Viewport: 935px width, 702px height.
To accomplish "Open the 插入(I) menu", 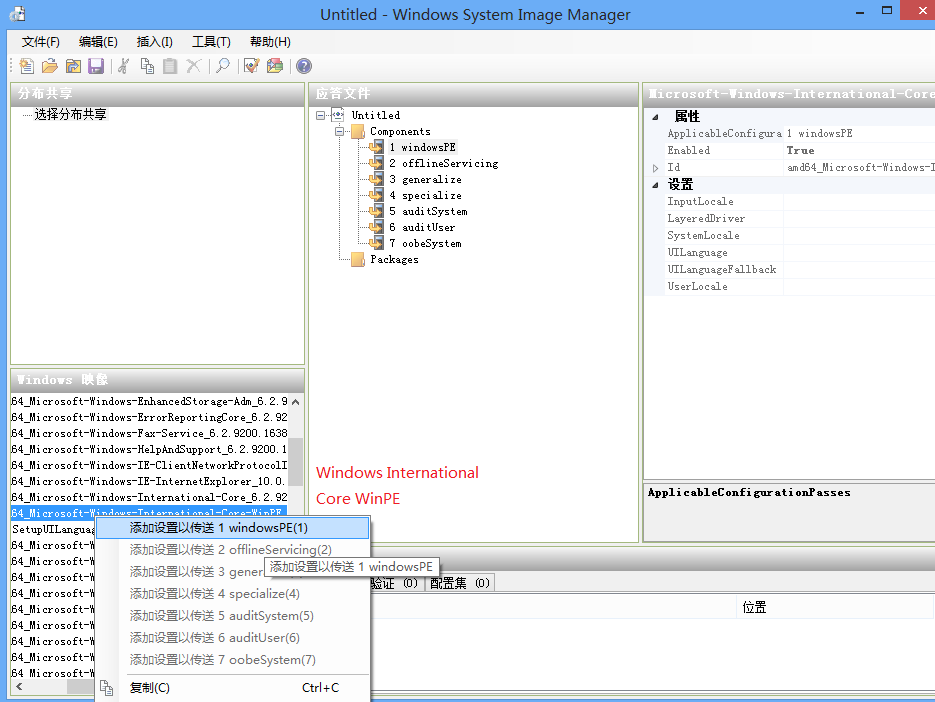I will pyautogui.click(x=154, y=42).
